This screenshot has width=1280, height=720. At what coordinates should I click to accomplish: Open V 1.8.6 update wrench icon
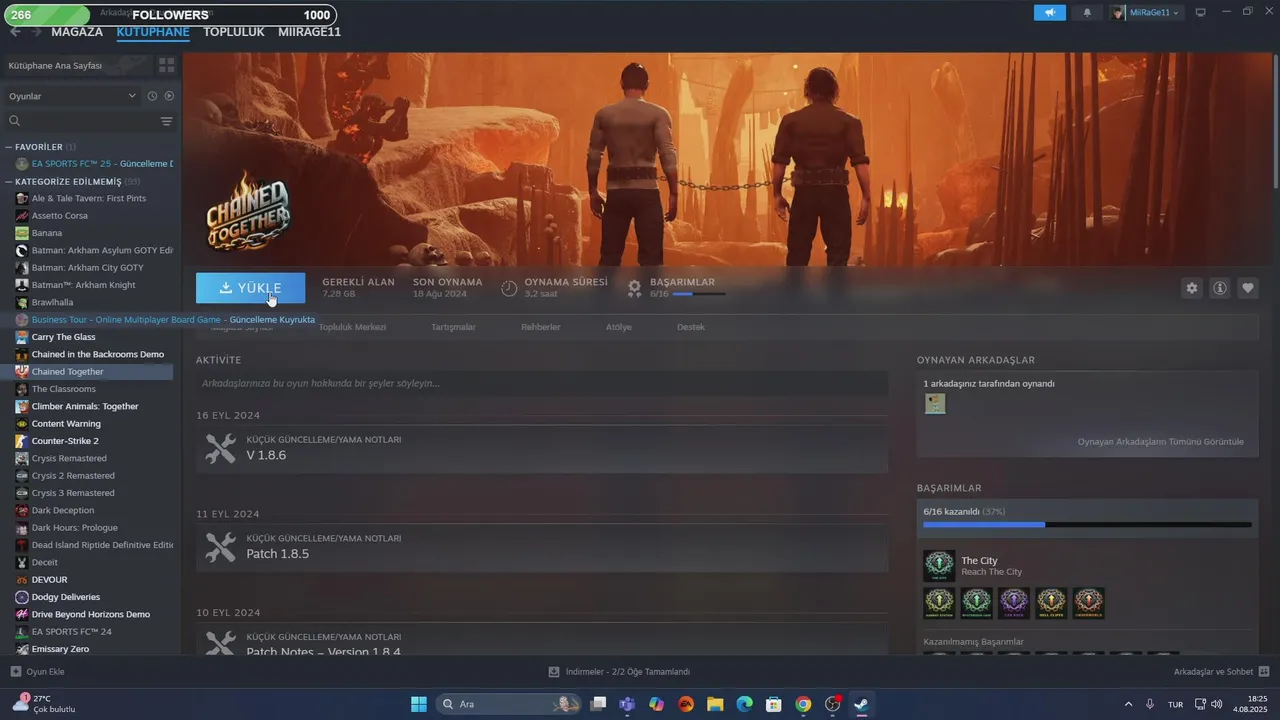click(220, 448)
